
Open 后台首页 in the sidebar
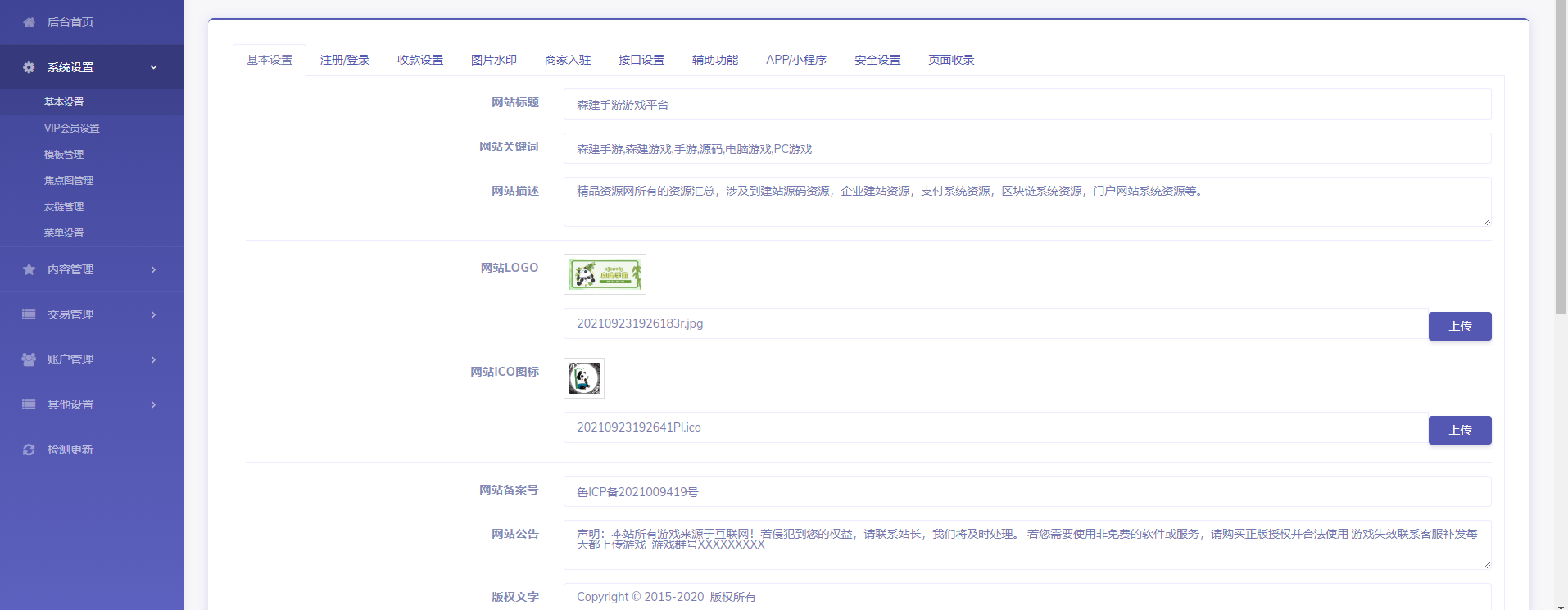point(70,22)
